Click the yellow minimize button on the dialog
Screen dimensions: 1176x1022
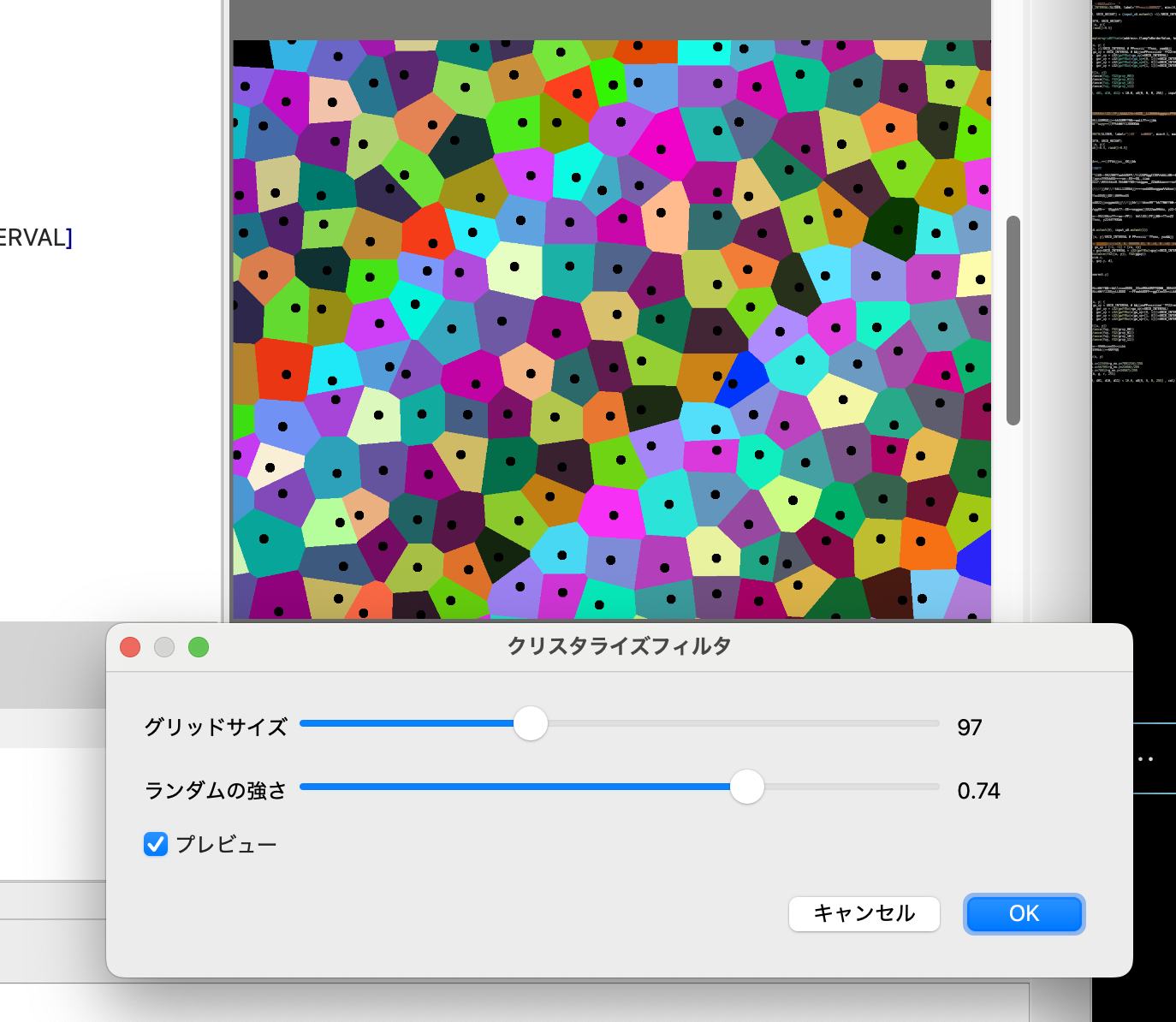[x=163, y=648]
